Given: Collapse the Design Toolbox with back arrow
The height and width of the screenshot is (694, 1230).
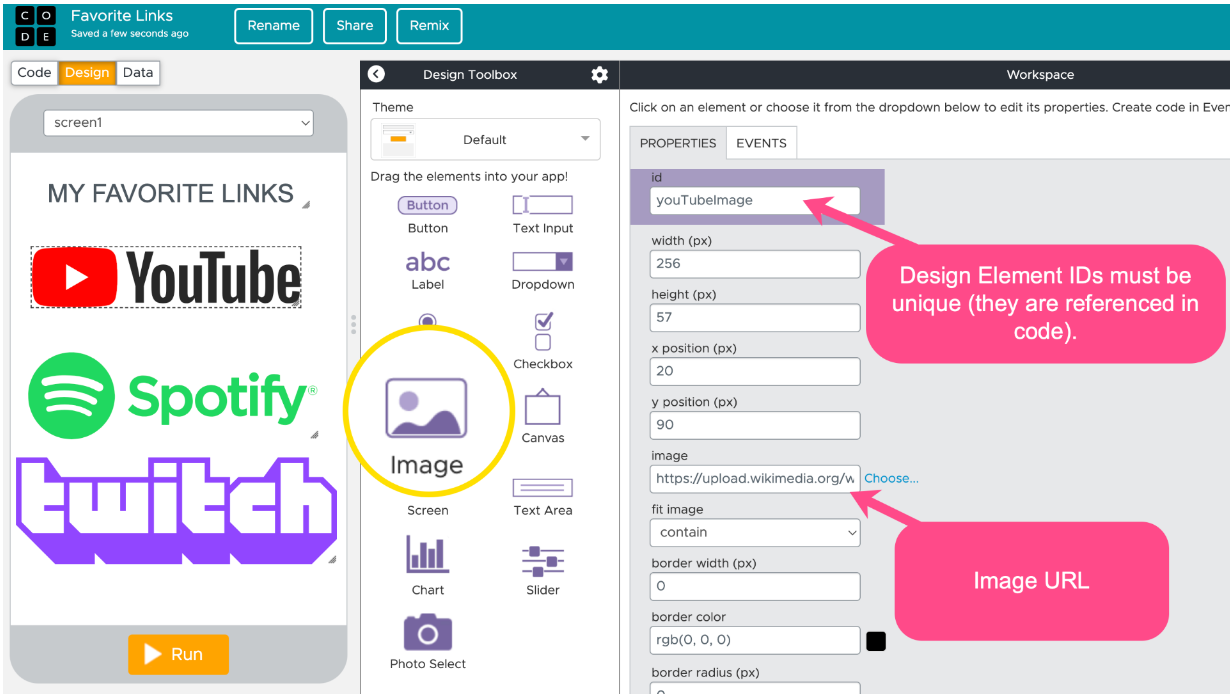Looking at the screenshot, I should (x=376, y=74).
